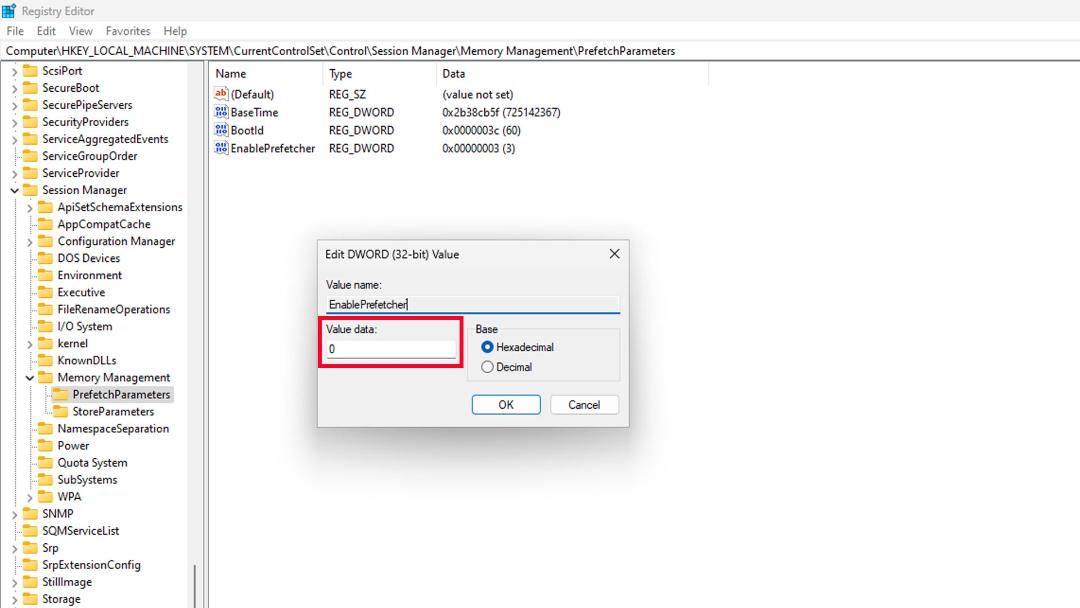Click the FileRenameOperations folder icon
The height and width of the screenshot is (608, 1080).
[x=45, y=309]
